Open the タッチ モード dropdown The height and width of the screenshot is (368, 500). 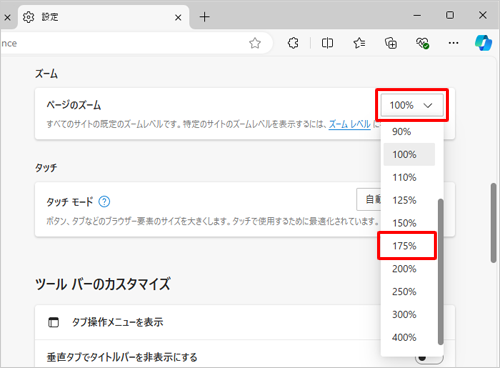point(369,200)
